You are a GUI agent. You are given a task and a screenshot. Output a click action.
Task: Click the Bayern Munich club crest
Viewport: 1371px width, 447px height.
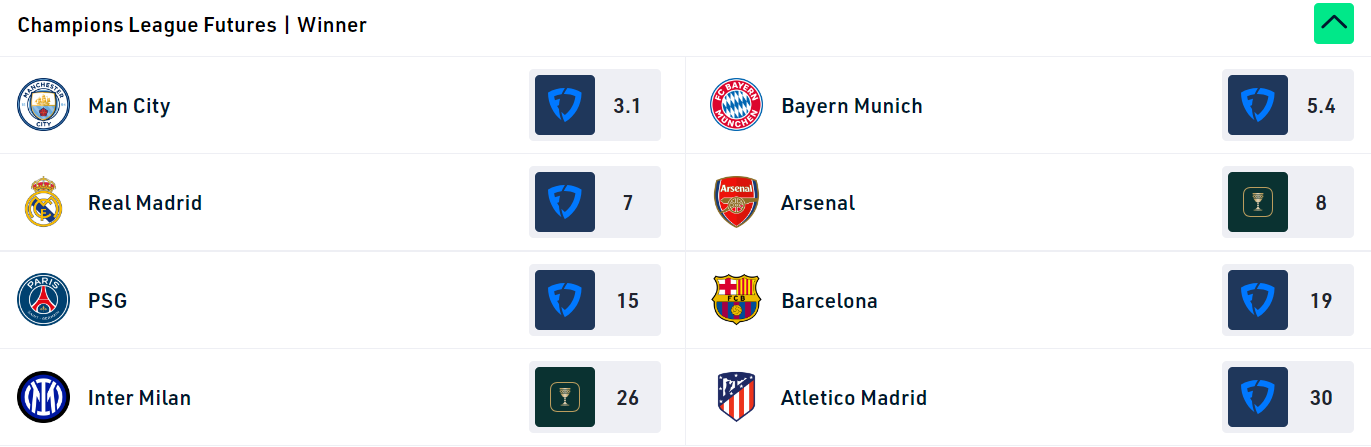point(736,106)
